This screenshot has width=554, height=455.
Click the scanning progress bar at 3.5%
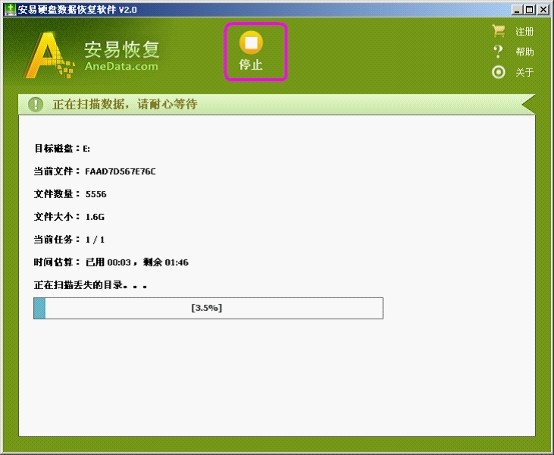click(208, 308)
